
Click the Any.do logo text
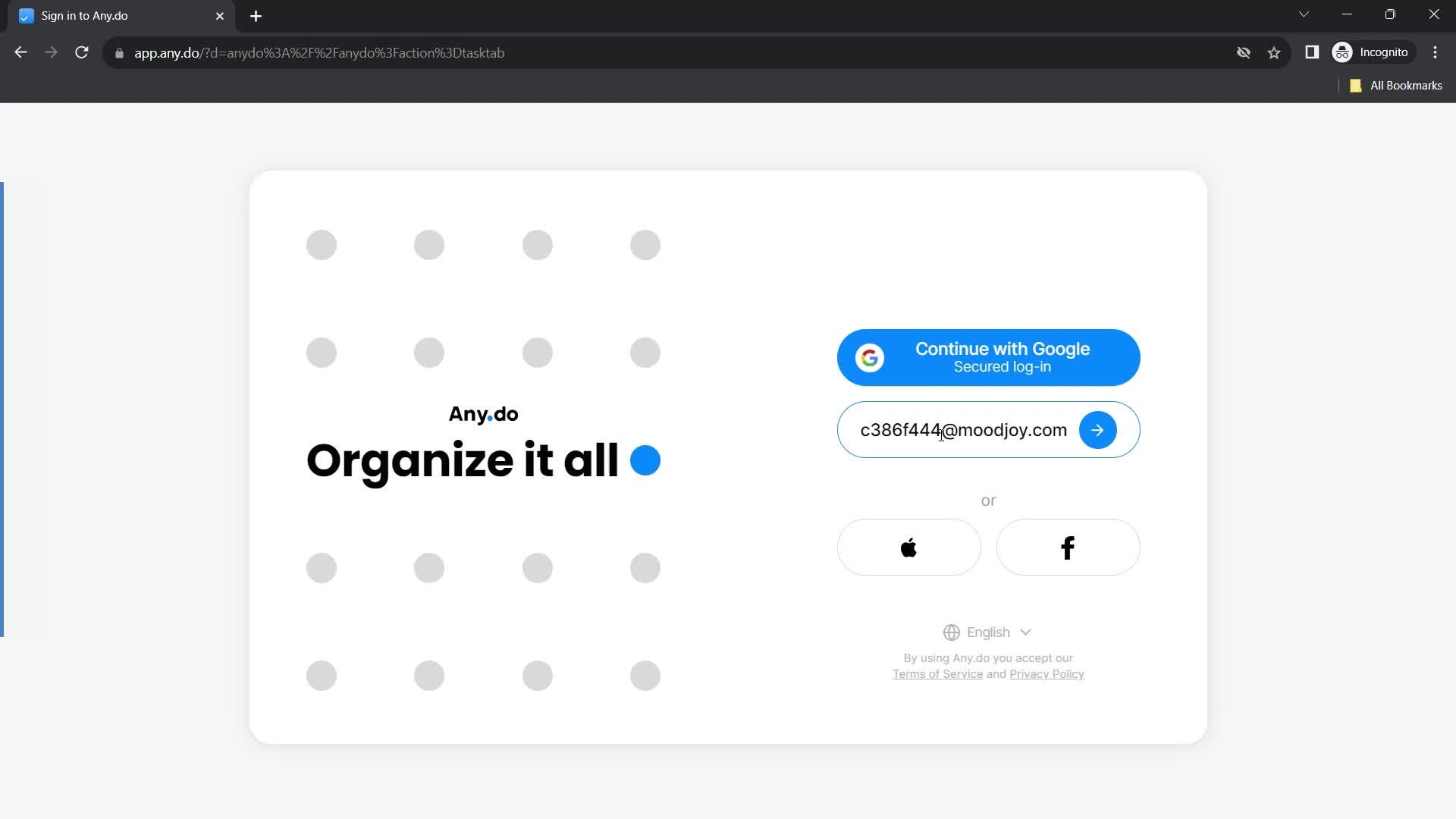[x=483, y=414]
